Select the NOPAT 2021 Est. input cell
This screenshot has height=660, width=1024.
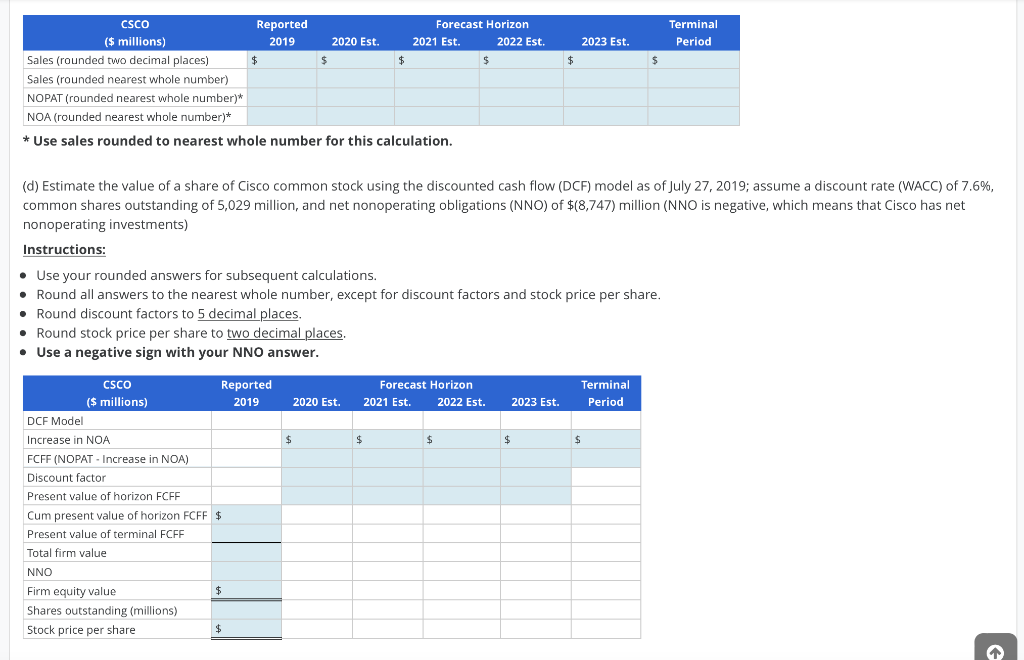pyautogui.click(x=435, y=98)
